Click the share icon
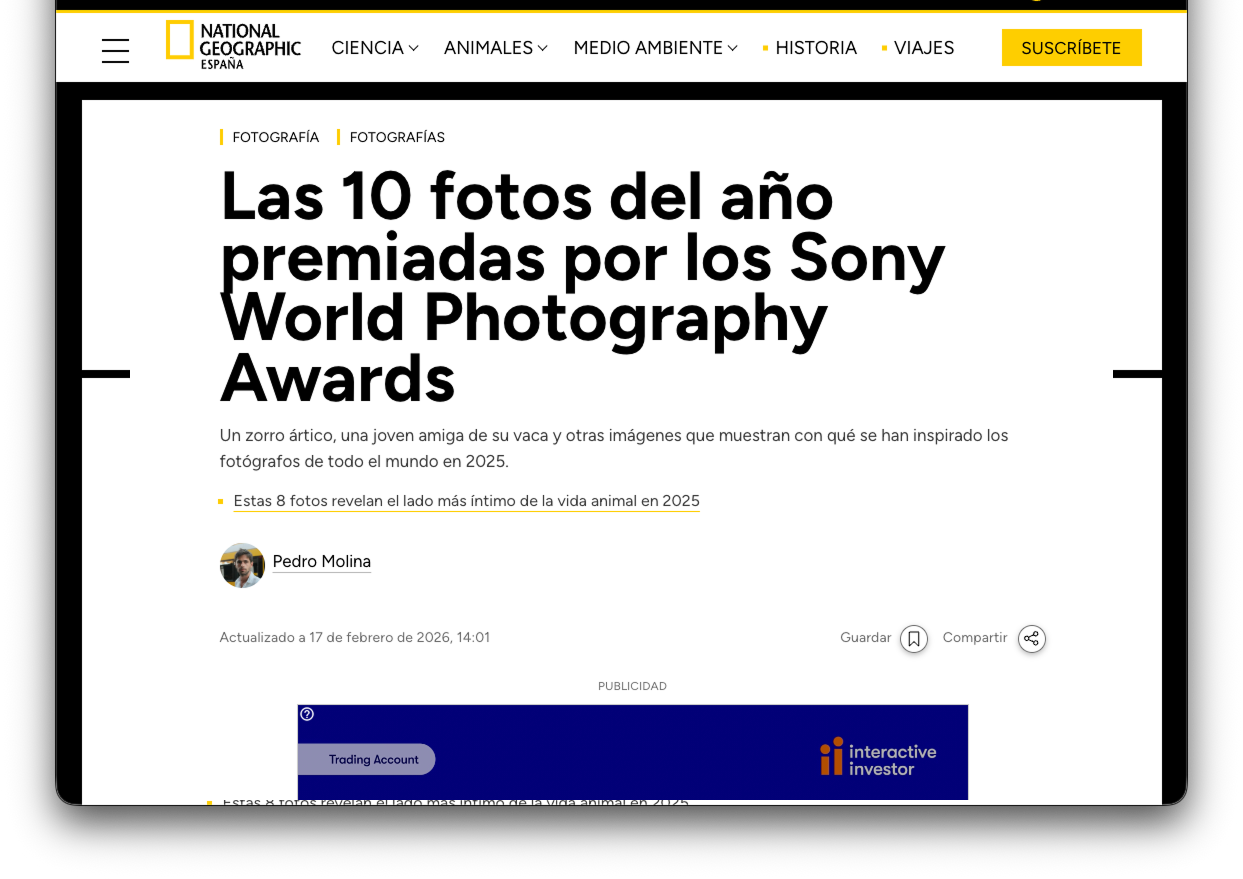1243x879 pixels. point(1032,639)
